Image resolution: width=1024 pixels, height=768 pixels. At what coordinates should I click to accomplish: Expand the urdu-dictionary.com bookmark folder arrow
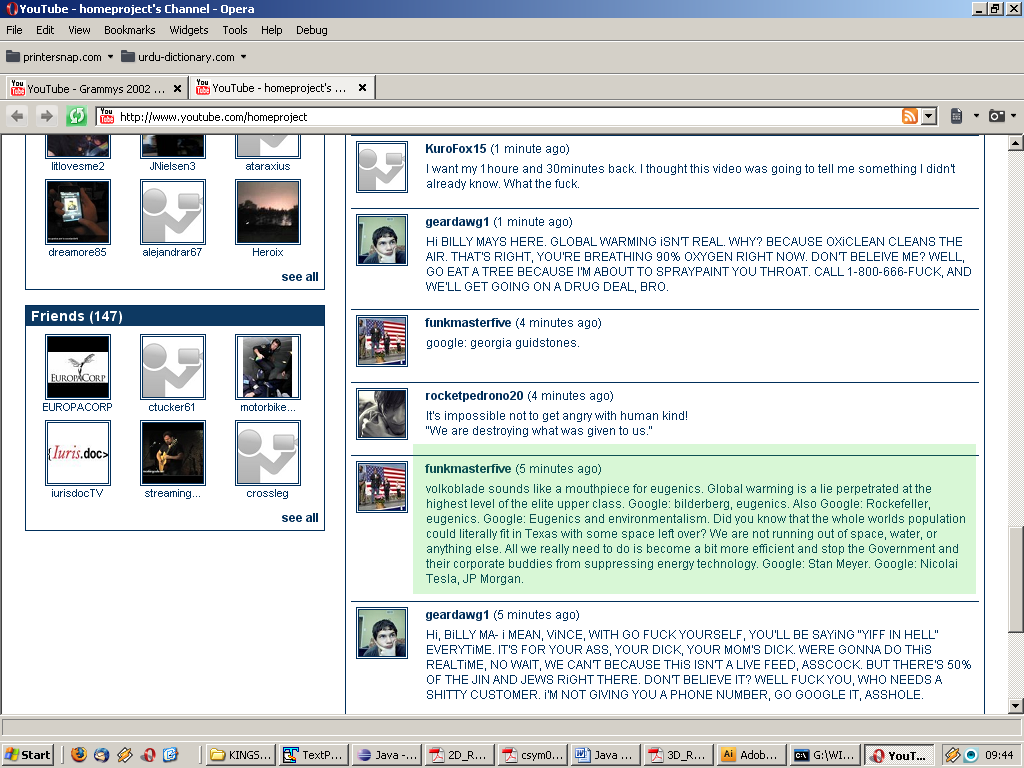pyautogui.click(x=244, y=57)
